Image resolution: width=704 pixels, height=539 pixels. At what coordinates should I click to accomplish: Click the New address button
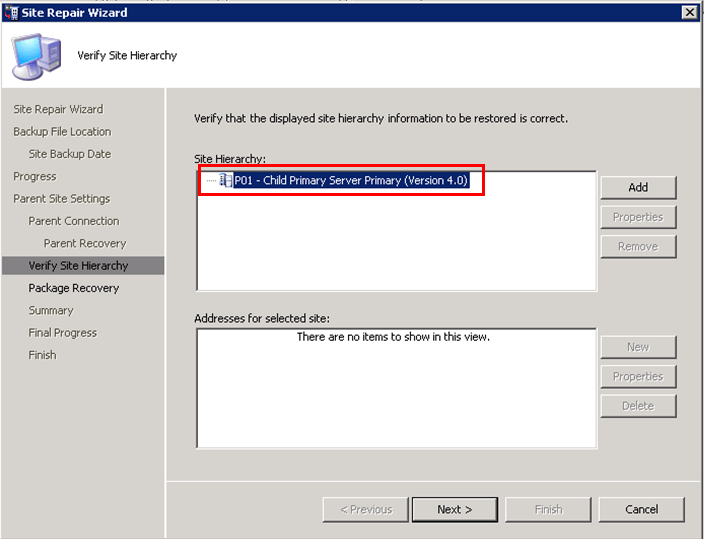click(638, 347)
